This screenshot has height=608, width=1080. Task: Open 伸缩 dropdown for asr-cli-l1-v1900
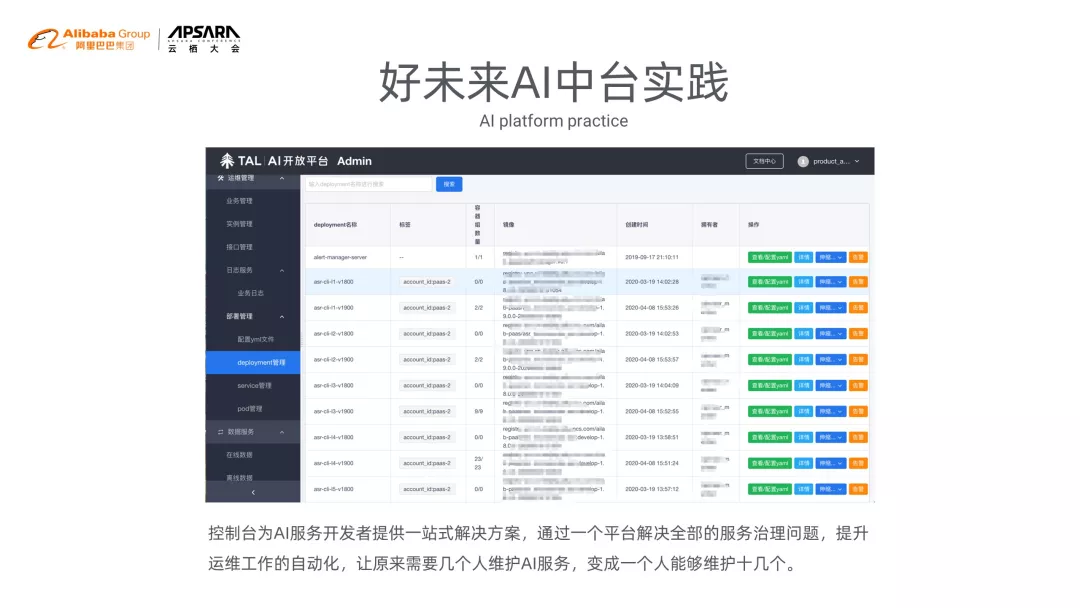pyautogui.click(x=831, y=308)
